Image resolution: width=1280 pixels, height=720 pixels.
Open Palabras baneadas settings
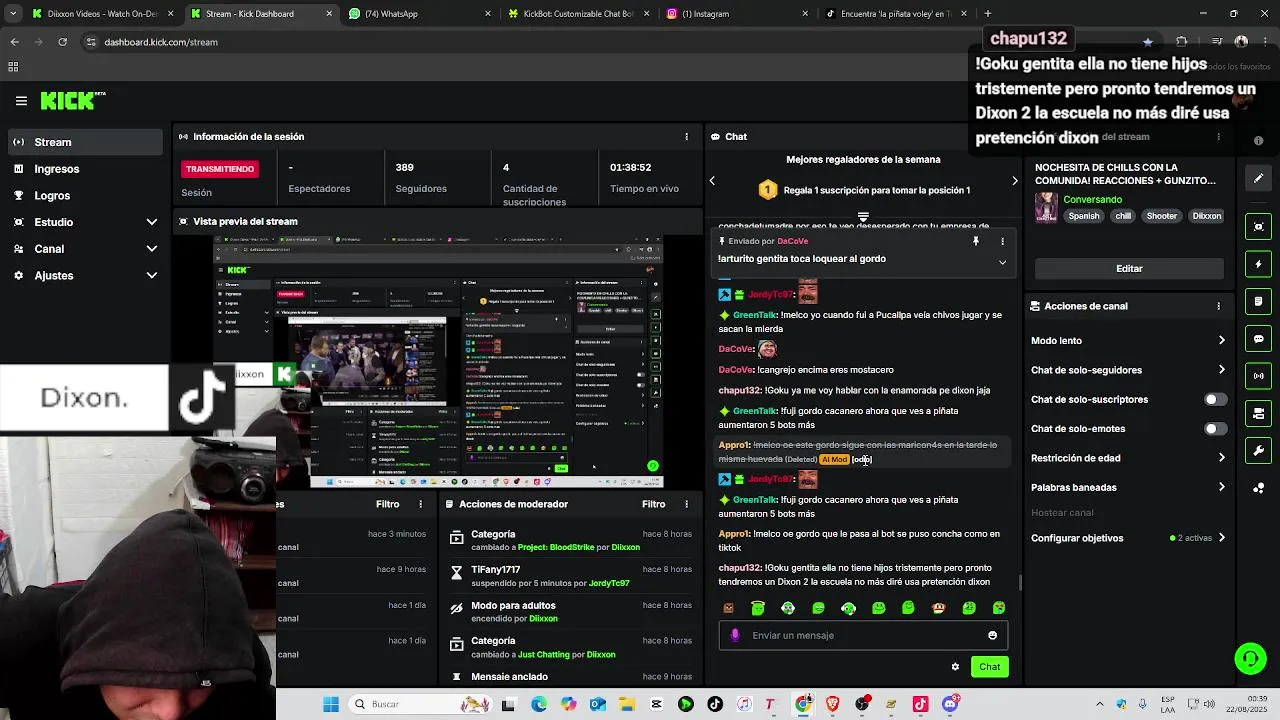pyautogui.click(x=1128, y=488)
